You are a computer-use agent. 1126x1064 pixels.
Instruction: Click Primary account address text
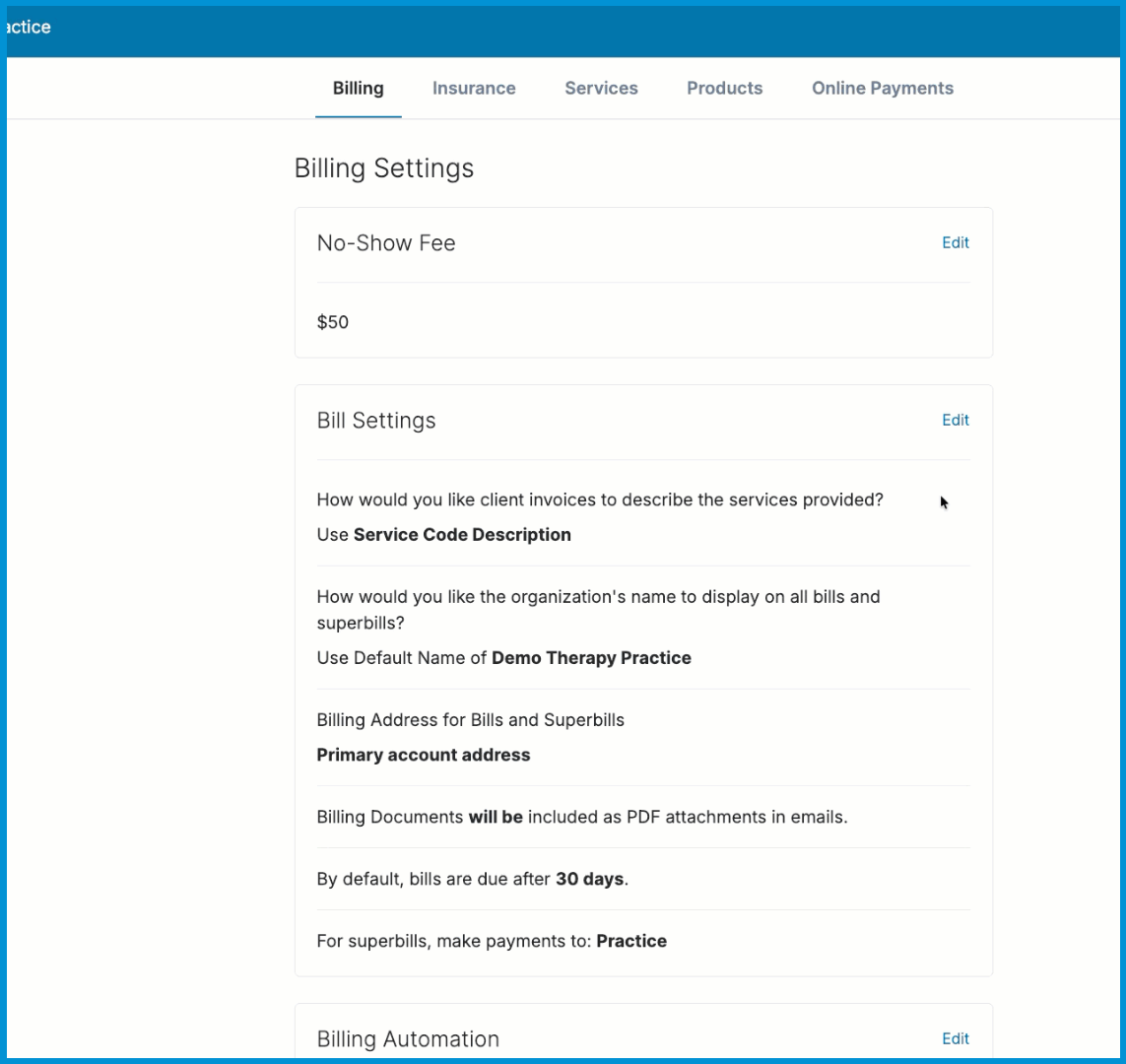tap(424, 756)
